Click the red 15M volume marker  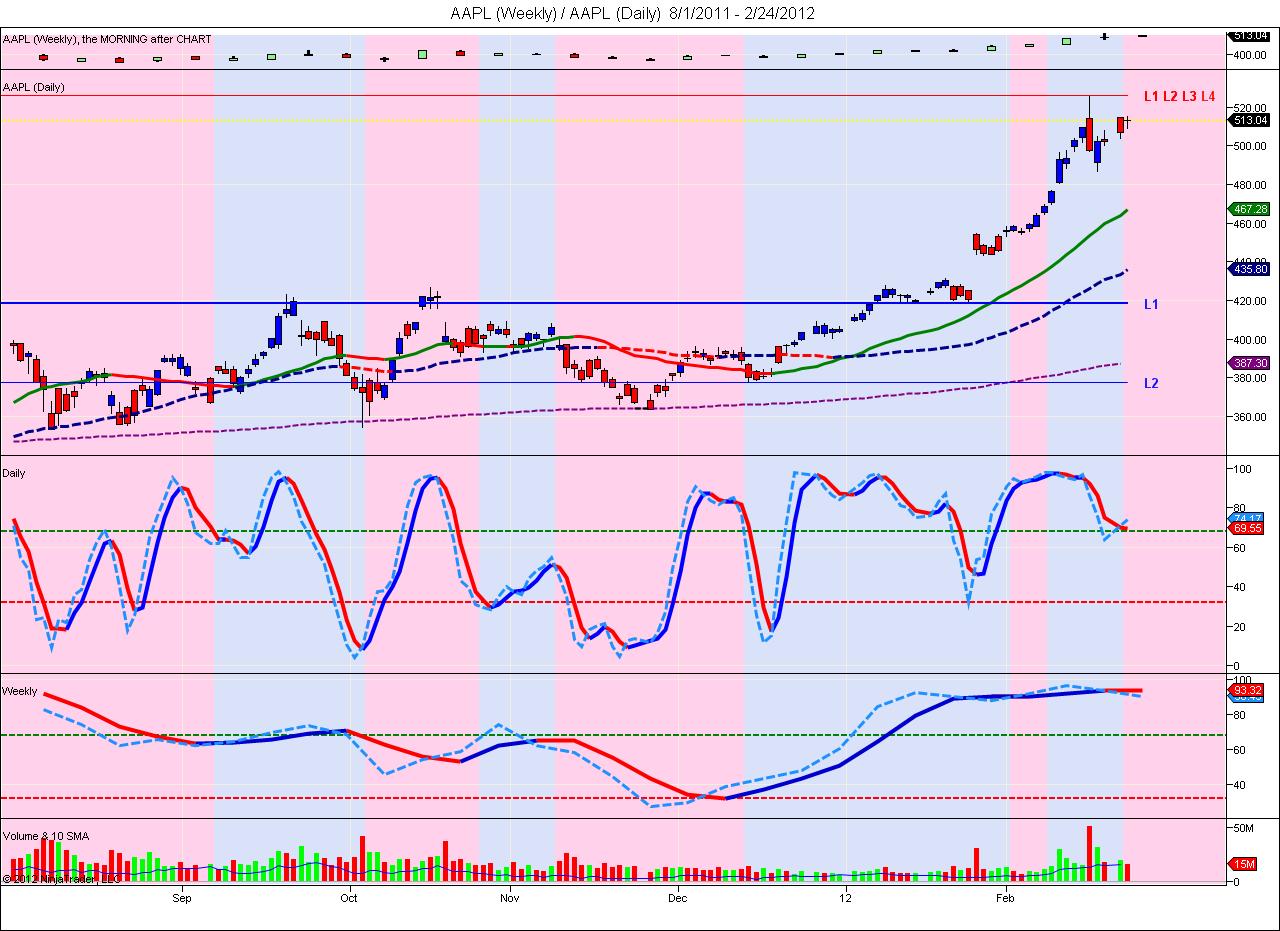coord(1243,863)
